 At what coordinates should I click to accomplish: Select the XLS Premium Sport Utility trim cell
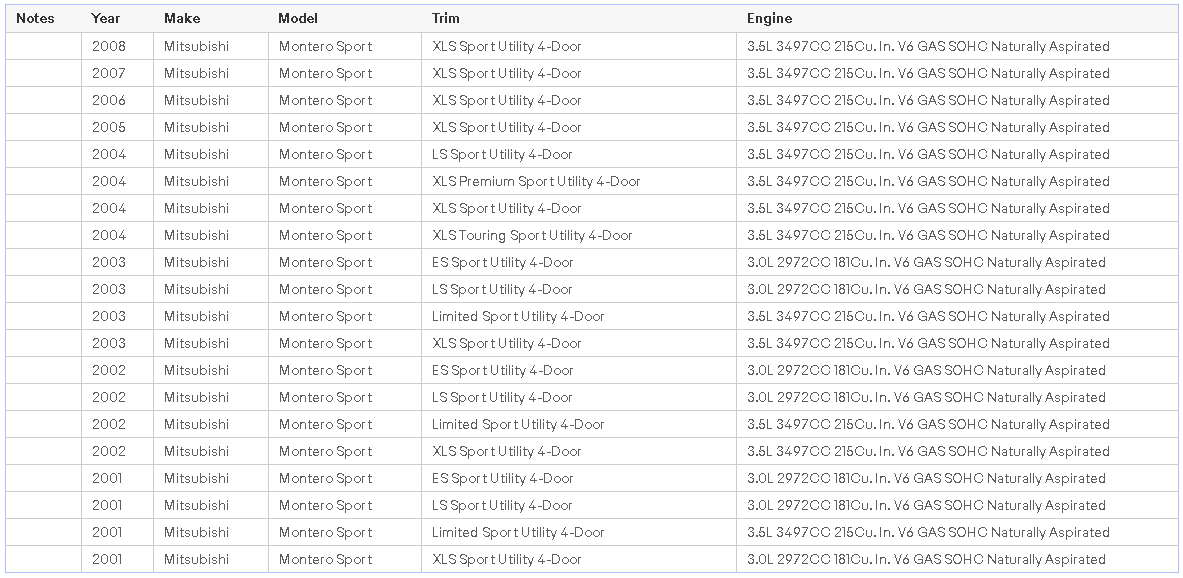tap(536, 181)
